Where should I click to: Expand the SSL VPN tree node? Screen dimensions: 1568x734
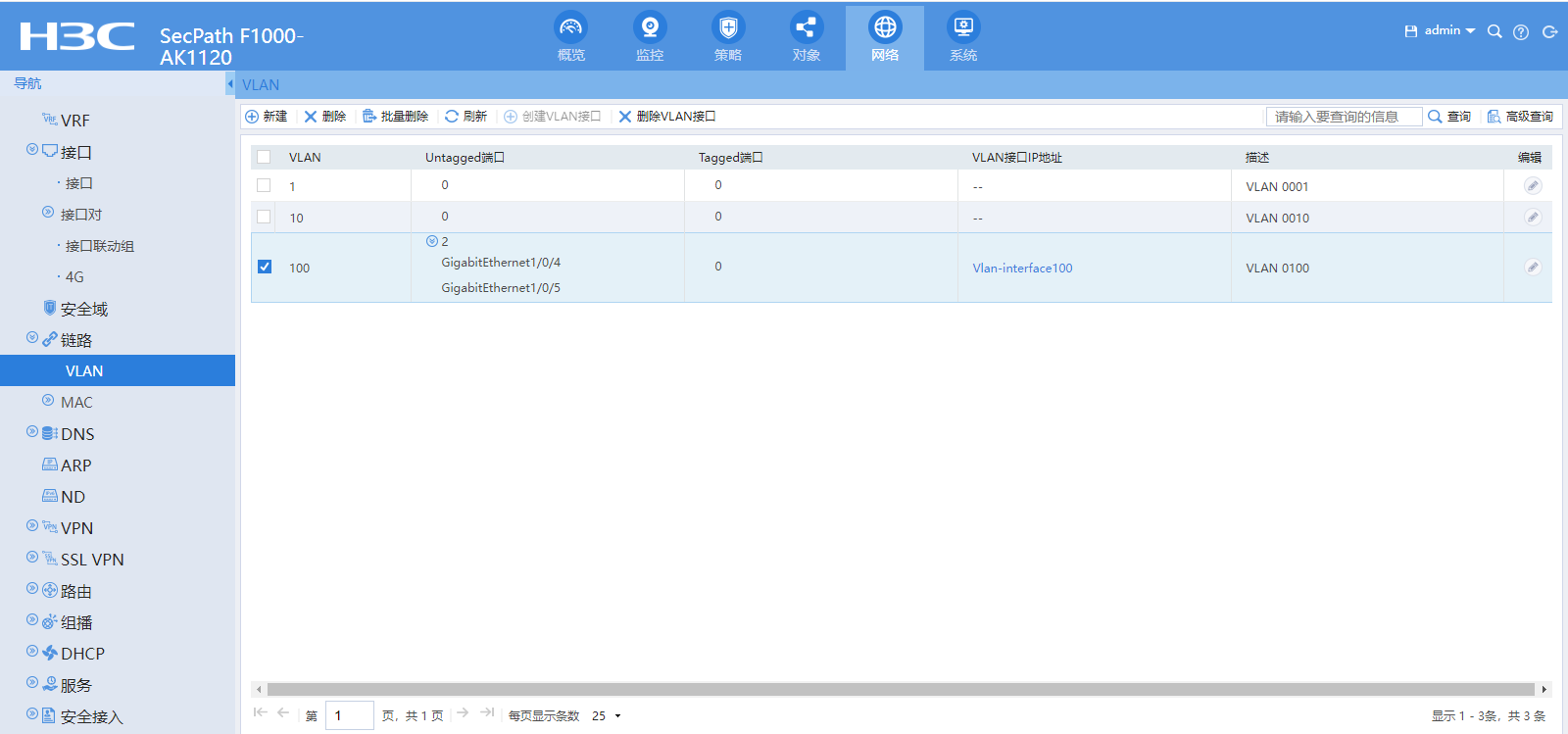(x=32, y=558)
